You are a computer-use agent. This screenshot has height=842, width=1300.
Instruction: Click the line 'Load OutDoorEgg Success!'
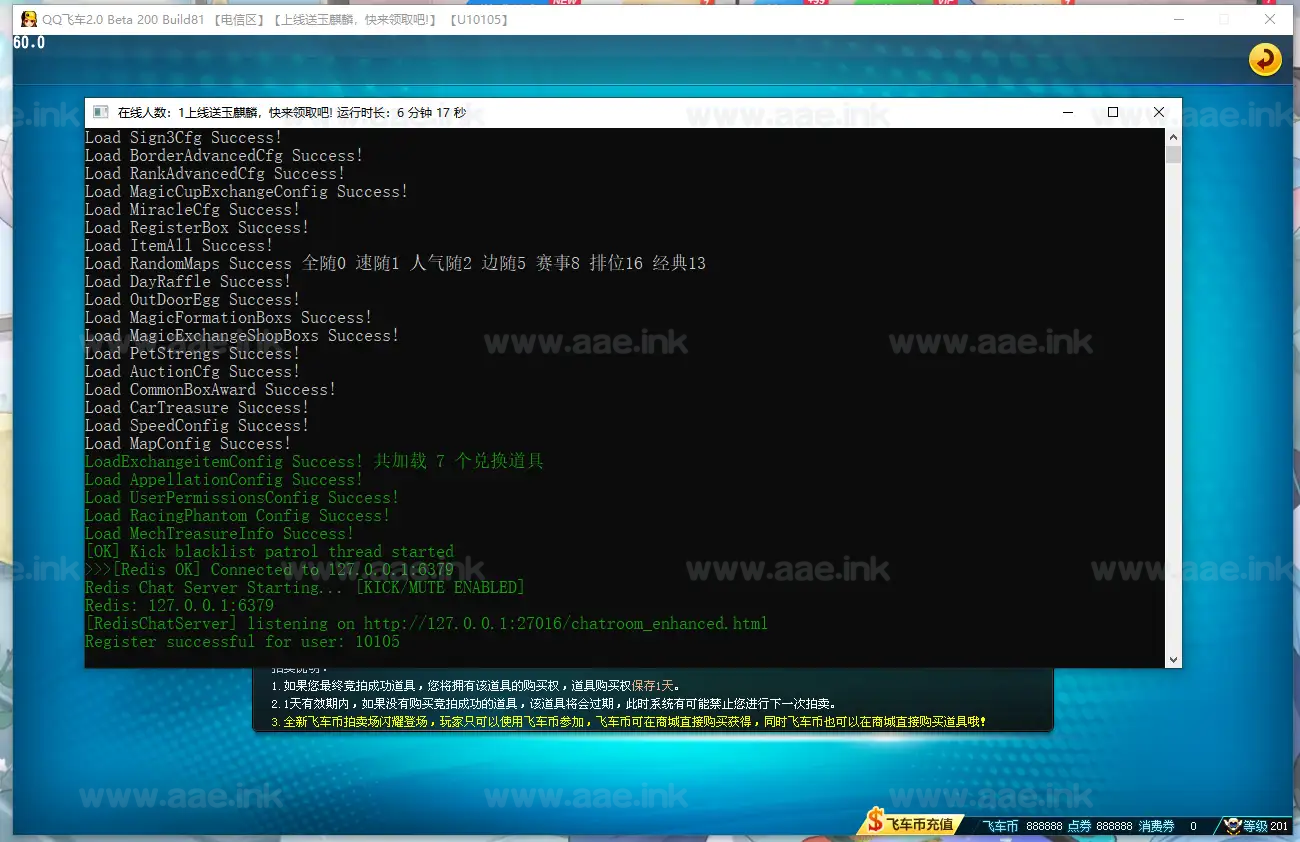(x=192, y=300)
